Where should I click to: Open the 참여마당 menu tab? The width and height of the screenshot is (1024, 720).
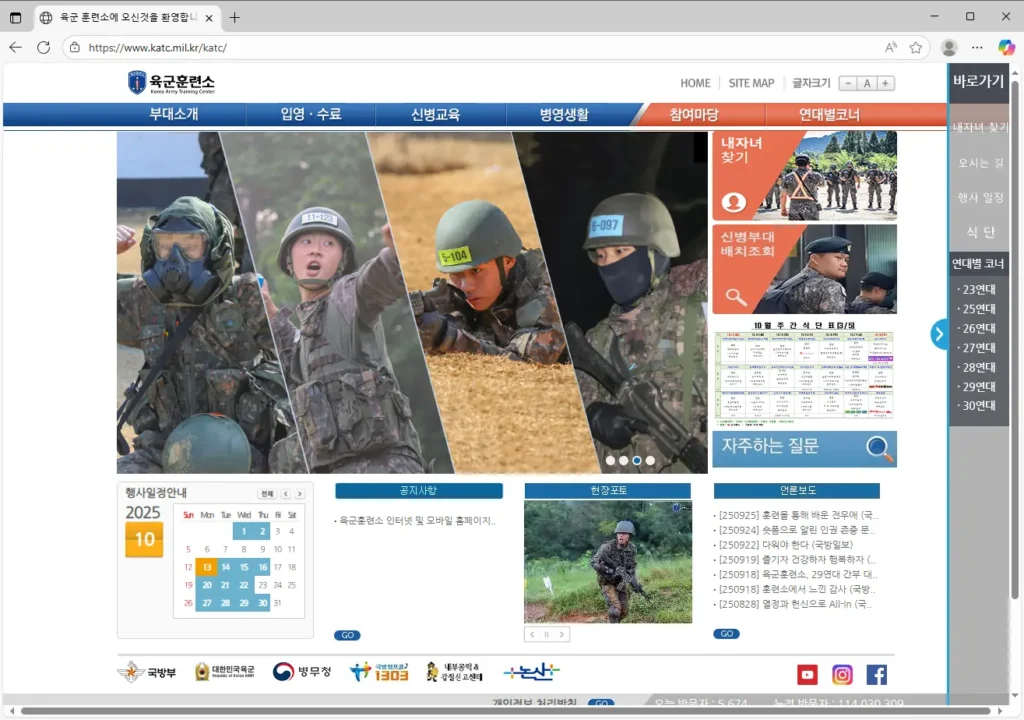(x=694, y=115)
